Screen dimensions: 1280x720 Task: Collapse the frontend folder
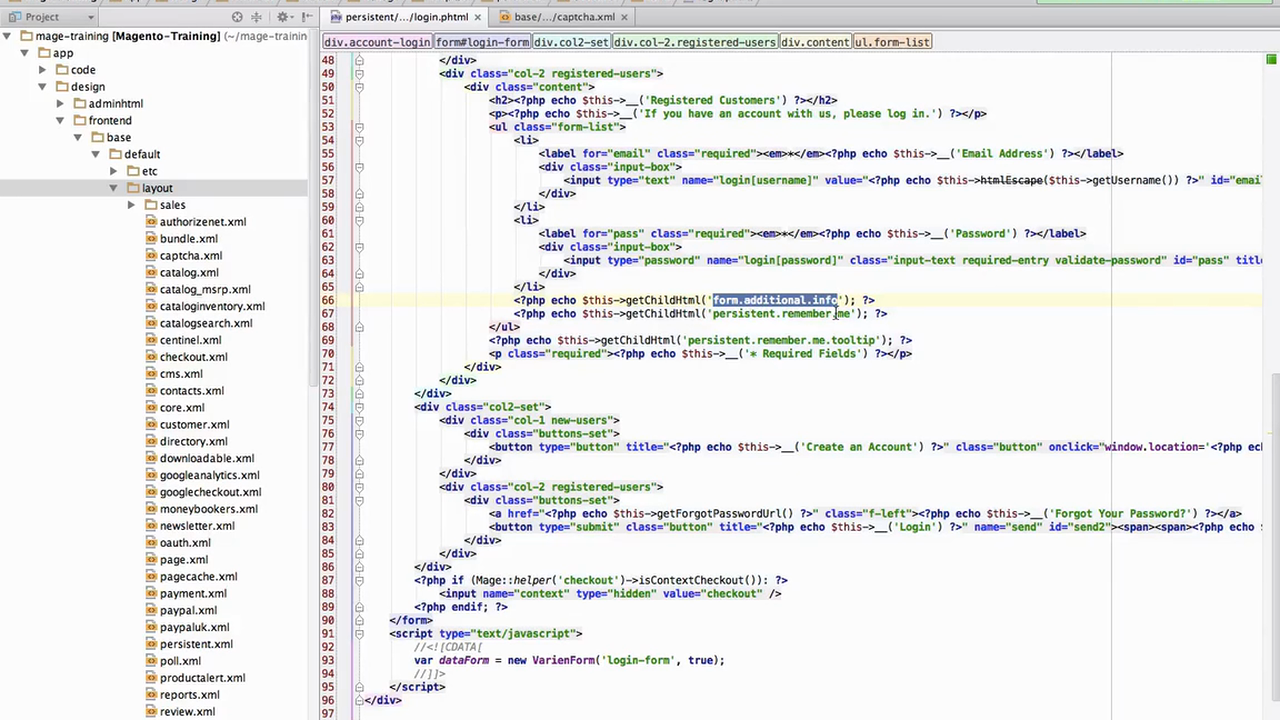pyautogui.click(x=59, y=120)
